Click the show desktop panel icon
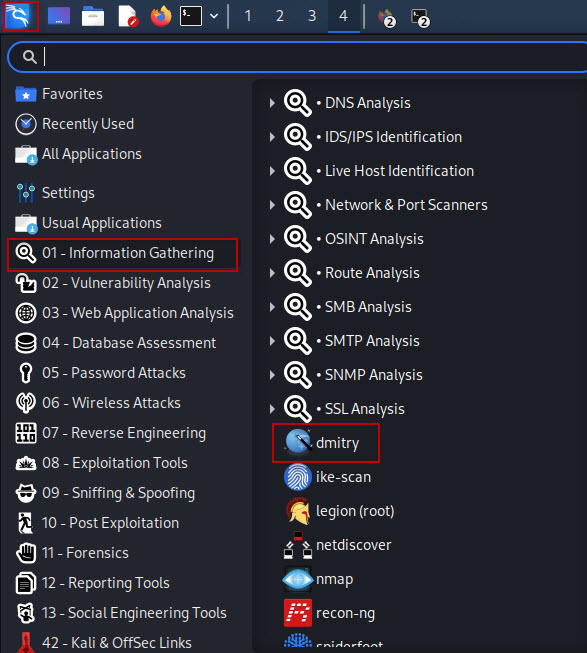This screenshot has width=587, height=653. pos(59,16)
